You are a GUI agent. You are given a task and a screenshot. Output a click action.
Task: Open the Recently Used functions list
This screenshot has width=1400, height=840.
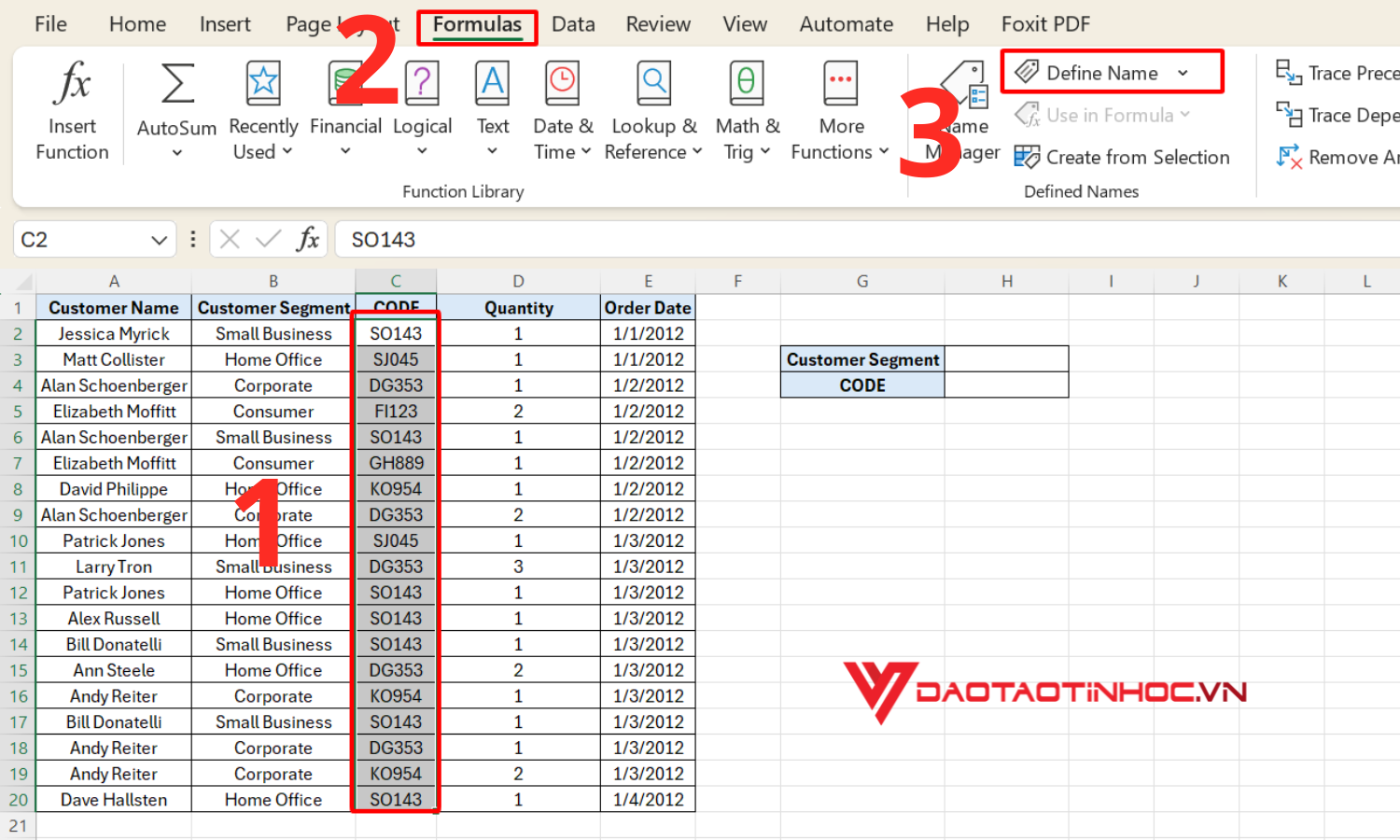pyautogui.click(x=263, y=111)
